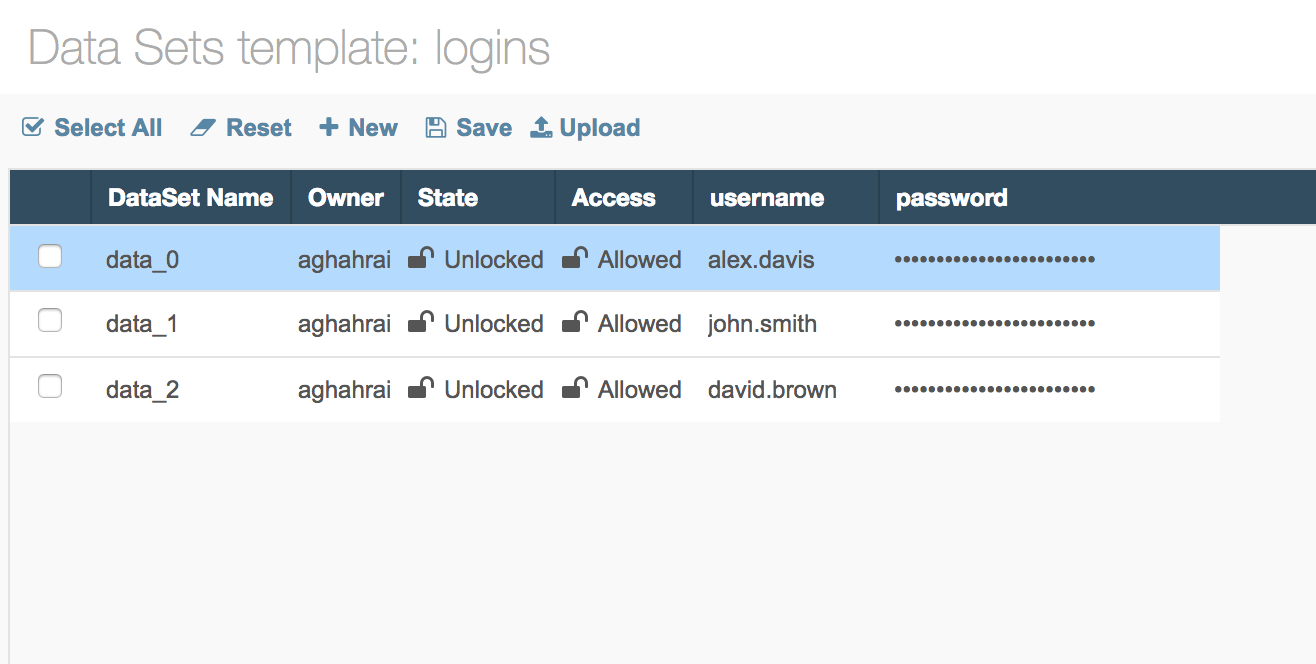1316x664 pixels.
Task: Sort by the DataSet Name column header
Action: tap(190, 198)
